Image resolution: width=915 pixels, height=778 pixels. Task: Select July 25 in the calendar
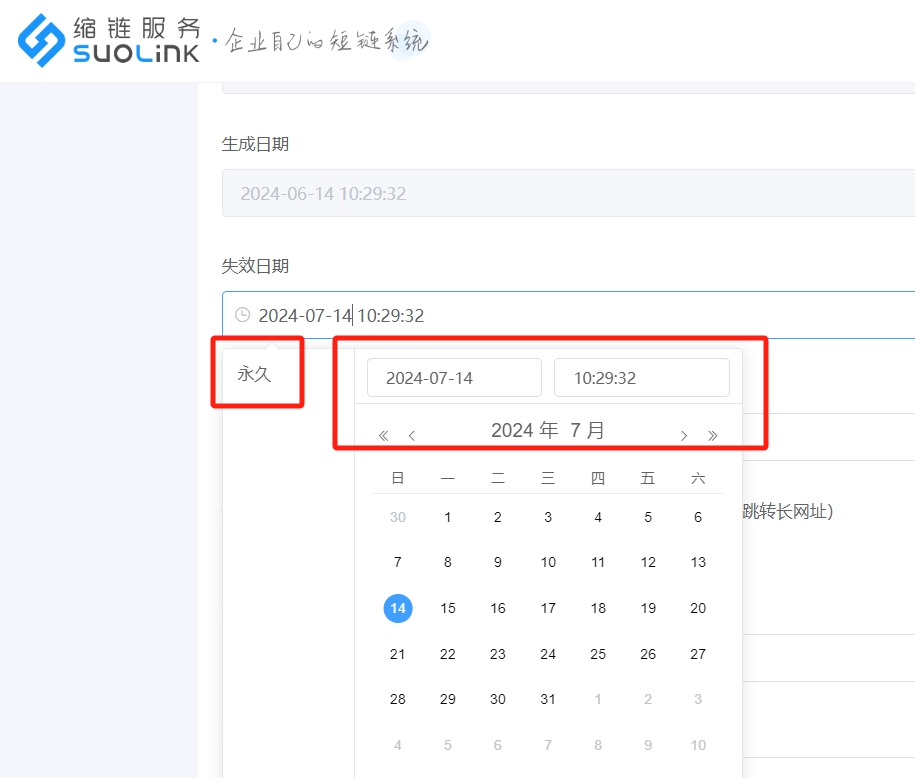[598, 654]
